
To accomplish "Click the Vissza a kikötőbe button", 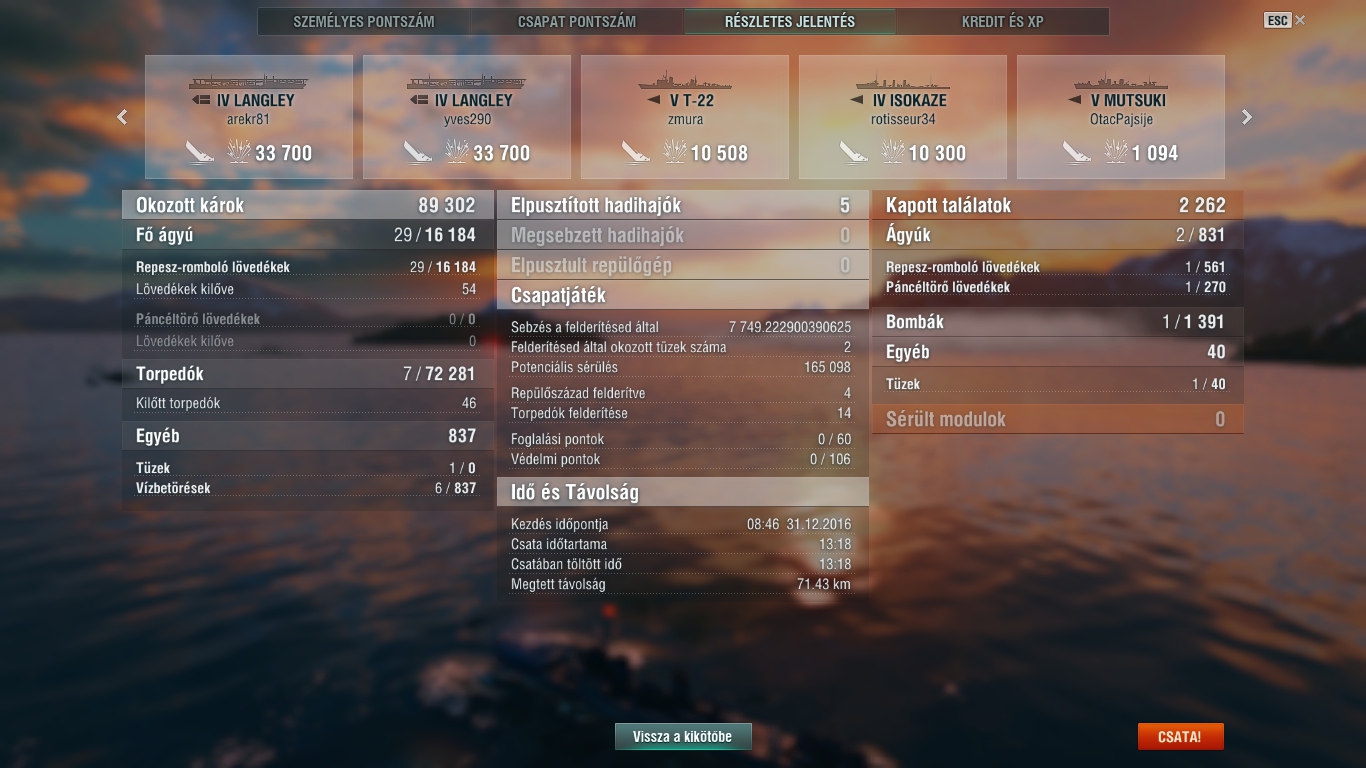I will 683,737.
